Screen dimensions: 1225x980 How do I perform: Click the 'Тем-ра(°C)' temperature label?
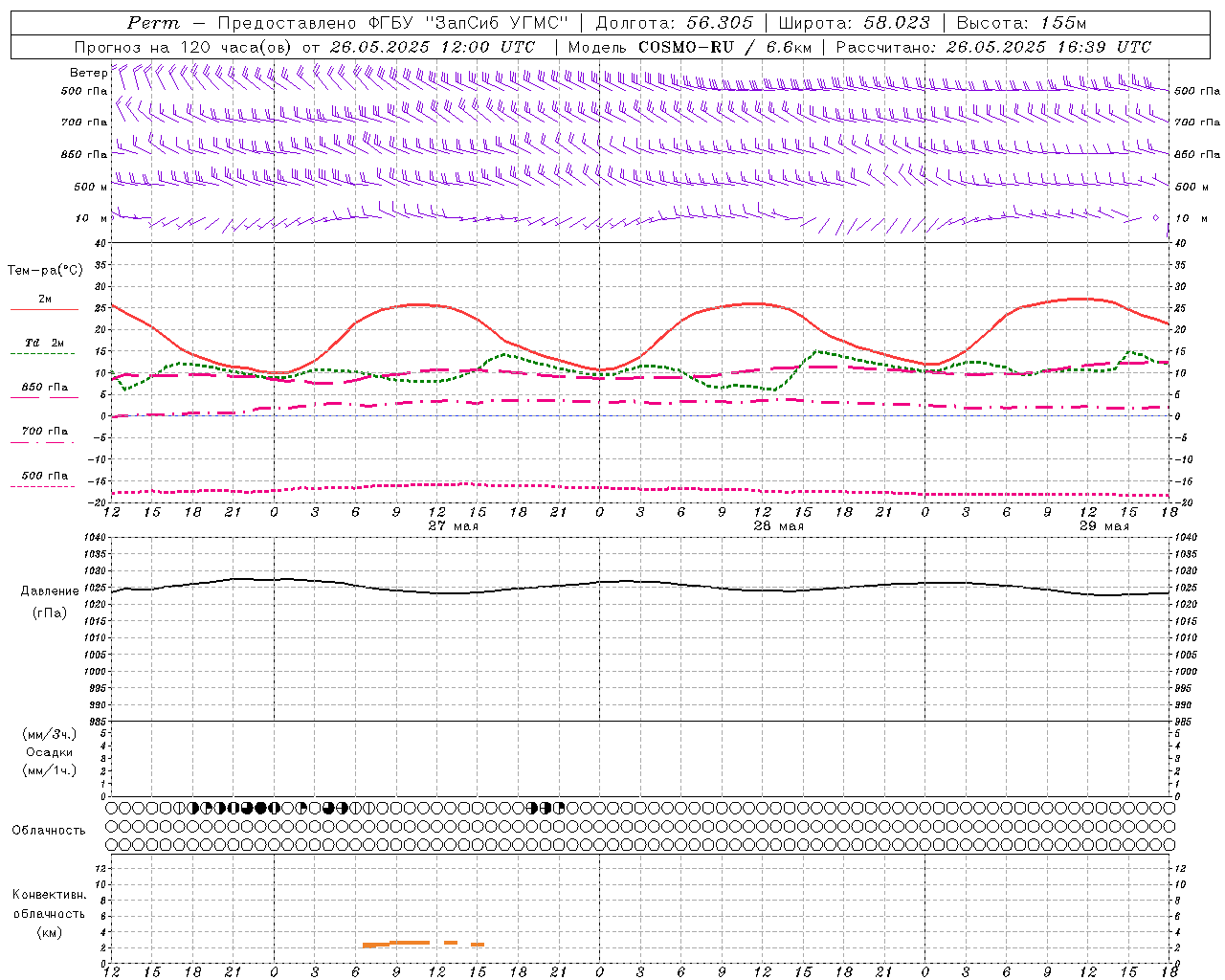coord(45,271)
